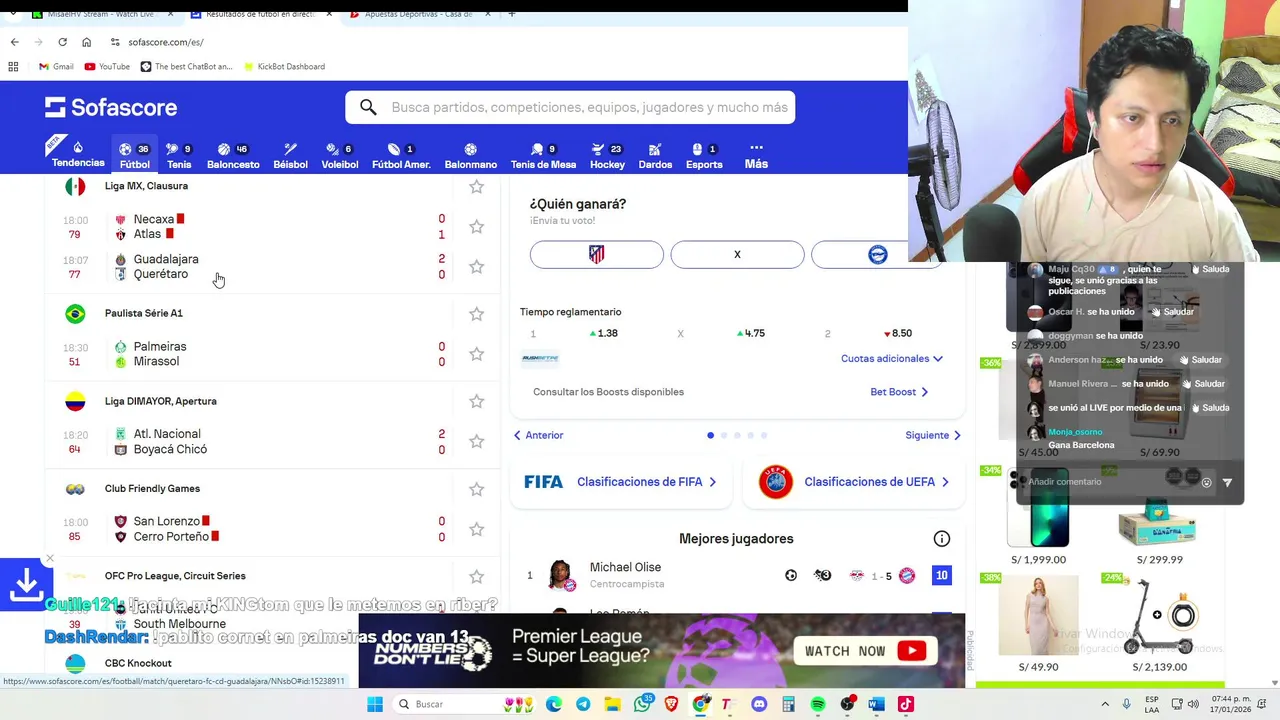
Task: Select the 8.50 away win odds
Action: click(x=896, y=333)
